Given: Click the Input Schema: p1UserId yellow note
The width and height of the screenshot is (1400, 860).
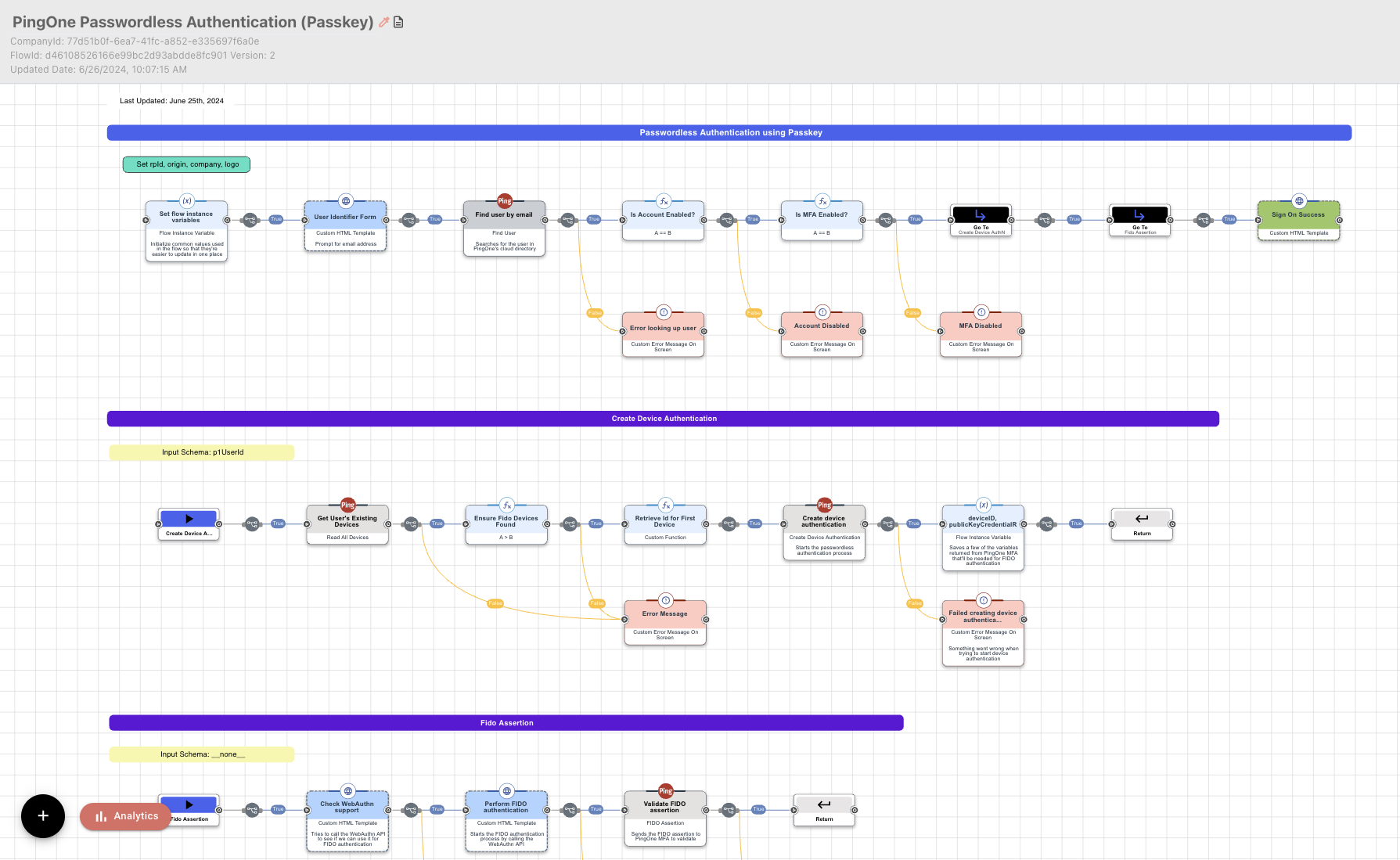Looking at the screenshot, I should pyautogui.click(x=202, y=452).
